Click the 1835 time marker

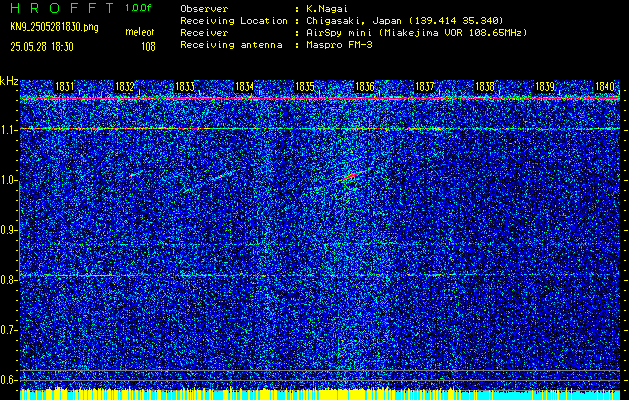[x=304, y=86]
